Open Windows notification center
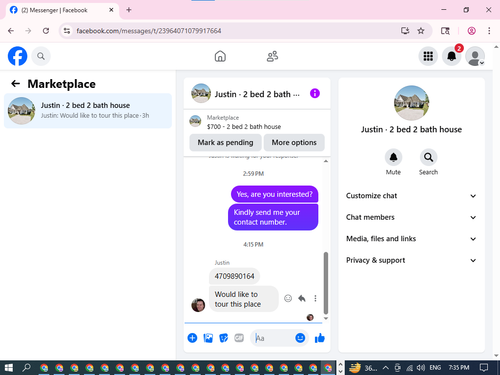Viewport: 500px width, 375px height. point(484,368)
